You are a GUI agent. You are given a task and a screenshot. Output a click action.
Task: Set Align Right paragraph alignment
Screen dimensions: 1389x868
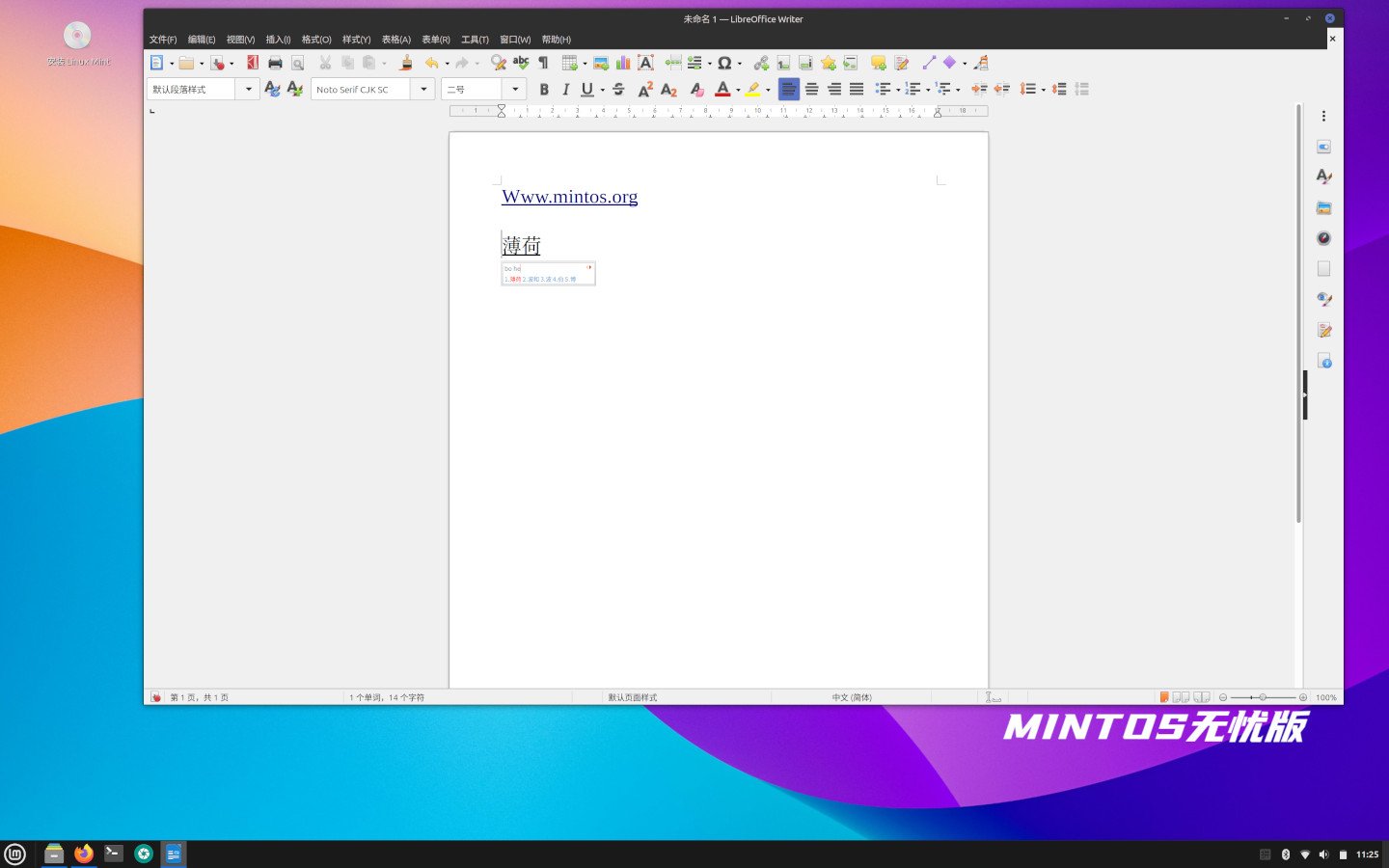click(x=833, y=89)
